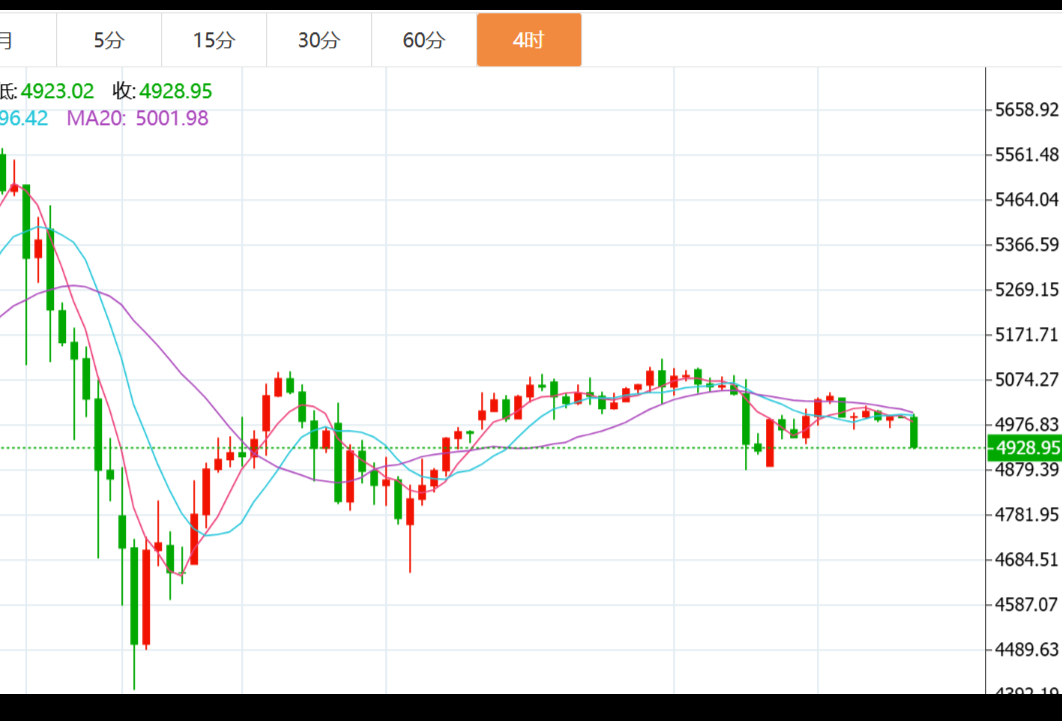1062x721 pixels.
Task: Click the green dotted current price line
Action: [600, 447]
